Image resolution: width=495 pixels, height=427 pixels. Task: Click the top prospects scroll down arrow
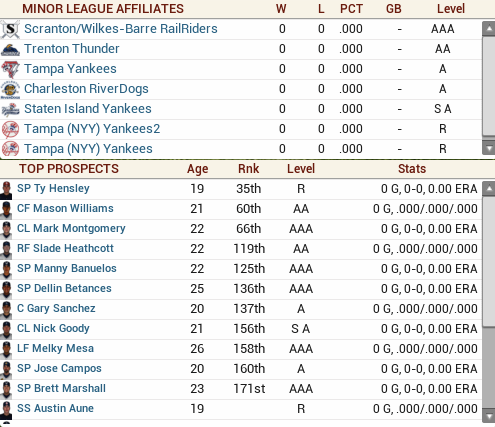click(489, 416)
